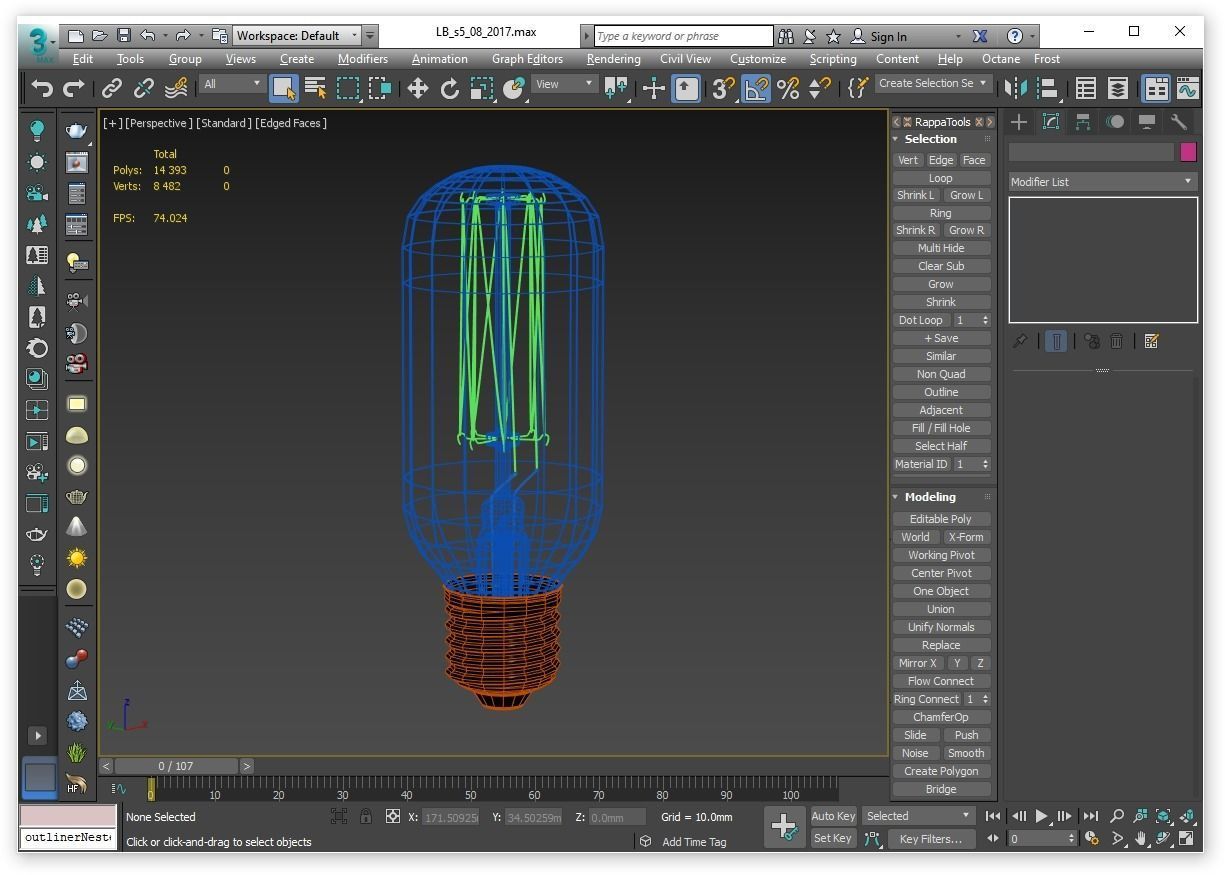This screenshot has width=1225, height=875.
Task: Open Select by Name list
Action: (x=315, y=88)
